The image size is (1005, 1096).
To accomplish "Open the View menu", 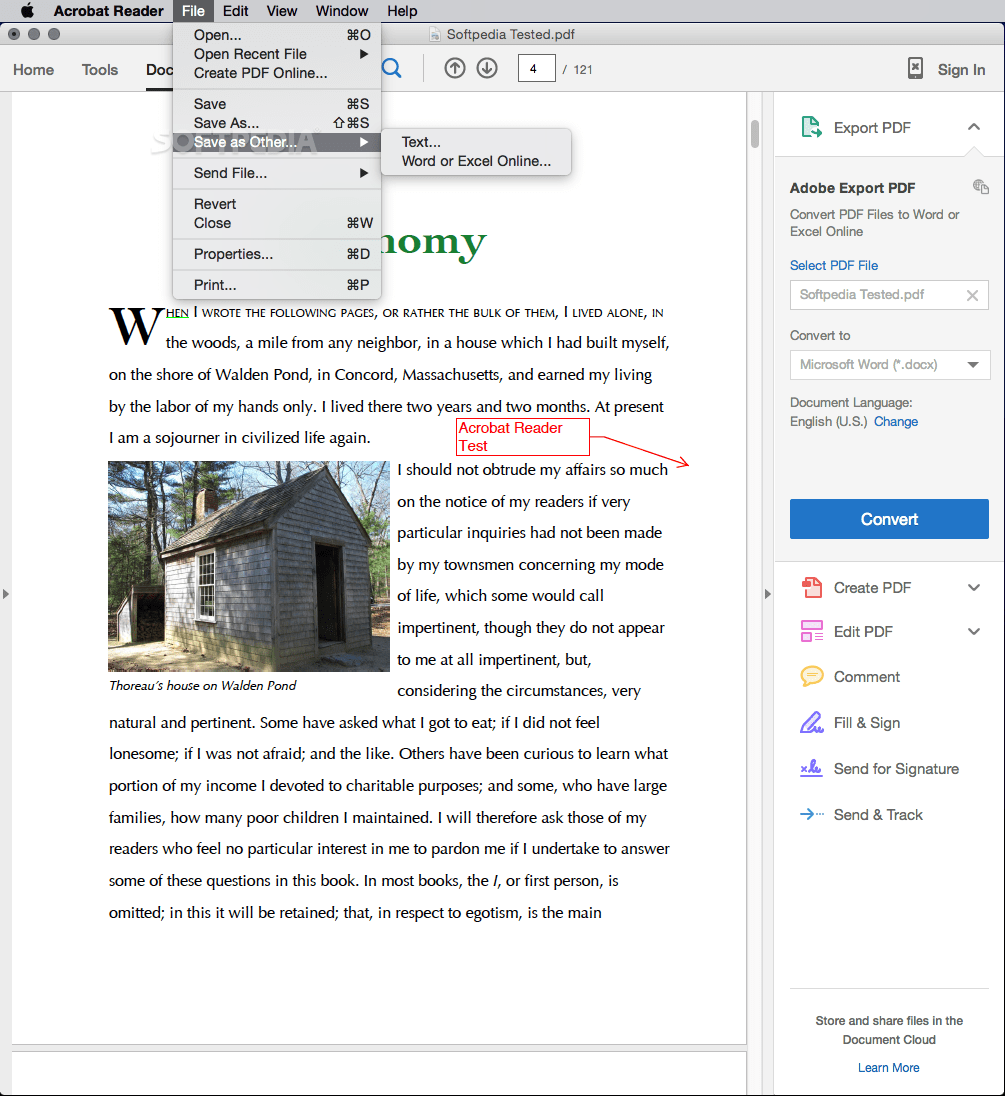I will 282,10.
